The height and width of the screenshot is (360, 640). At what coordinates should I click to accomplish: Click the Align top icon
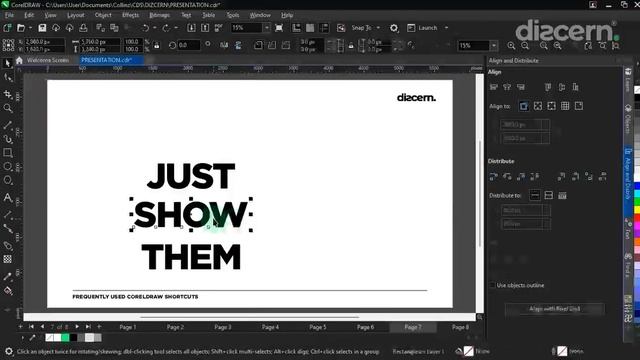(548, 87)
